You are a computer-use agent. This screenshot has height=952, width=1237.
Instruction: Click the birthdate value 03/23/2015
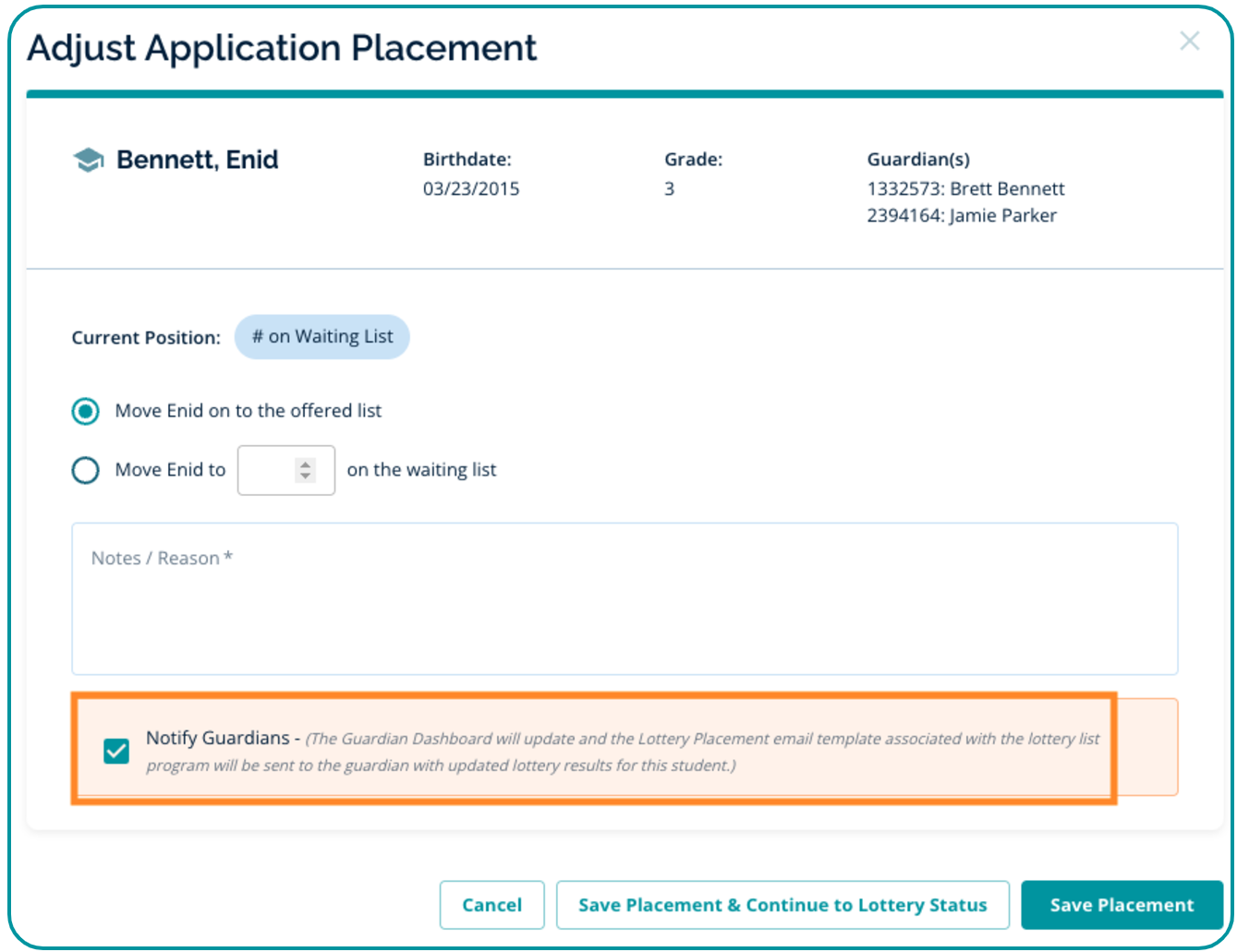point(471,189)
